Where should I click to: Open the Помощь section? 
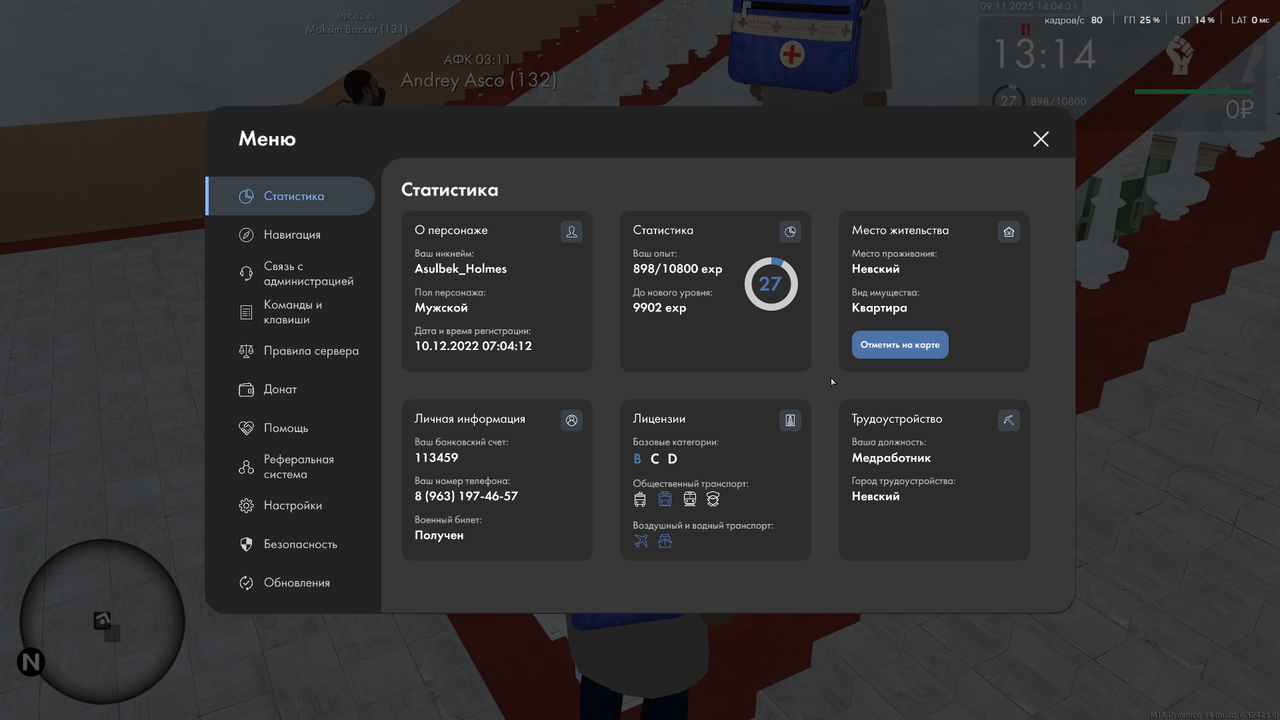(290, 428)
